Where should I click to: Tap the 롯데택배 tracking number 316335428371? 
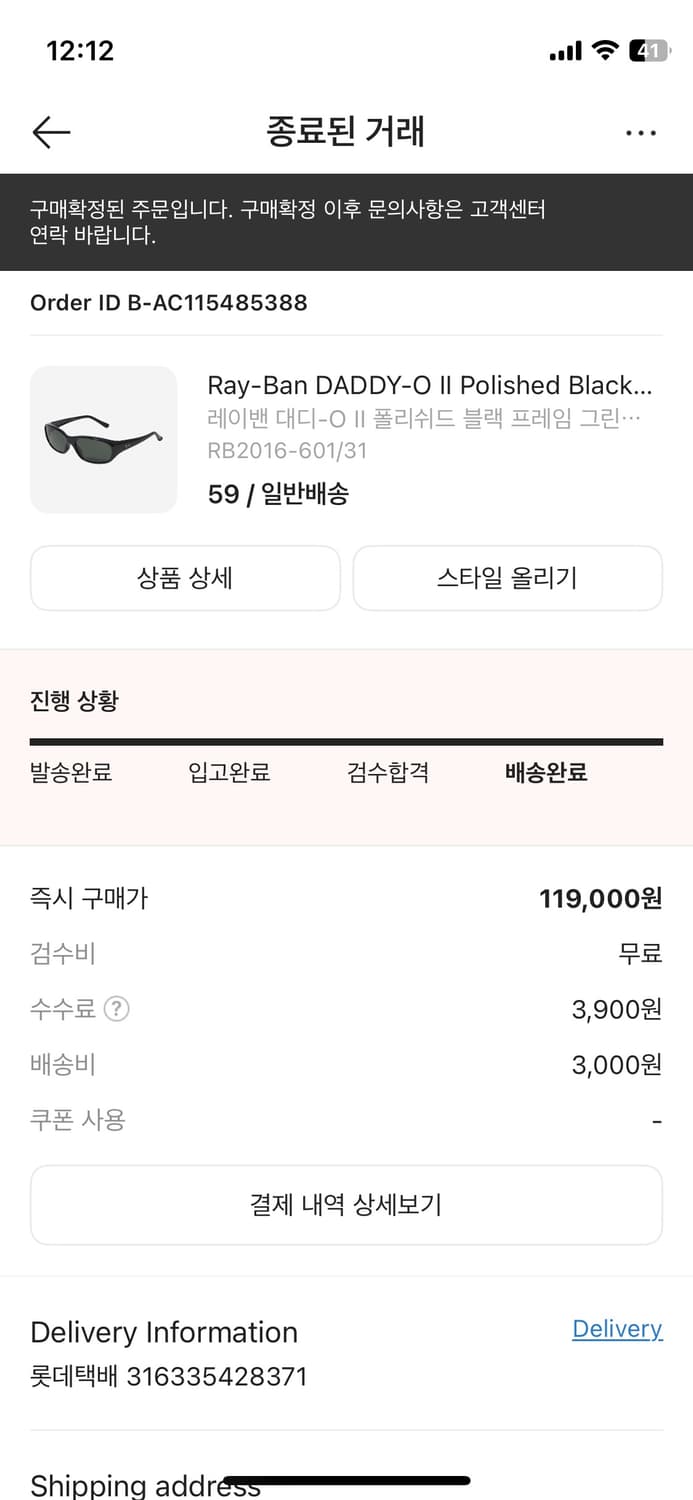pyautogui.click(x=168, y=1376)
